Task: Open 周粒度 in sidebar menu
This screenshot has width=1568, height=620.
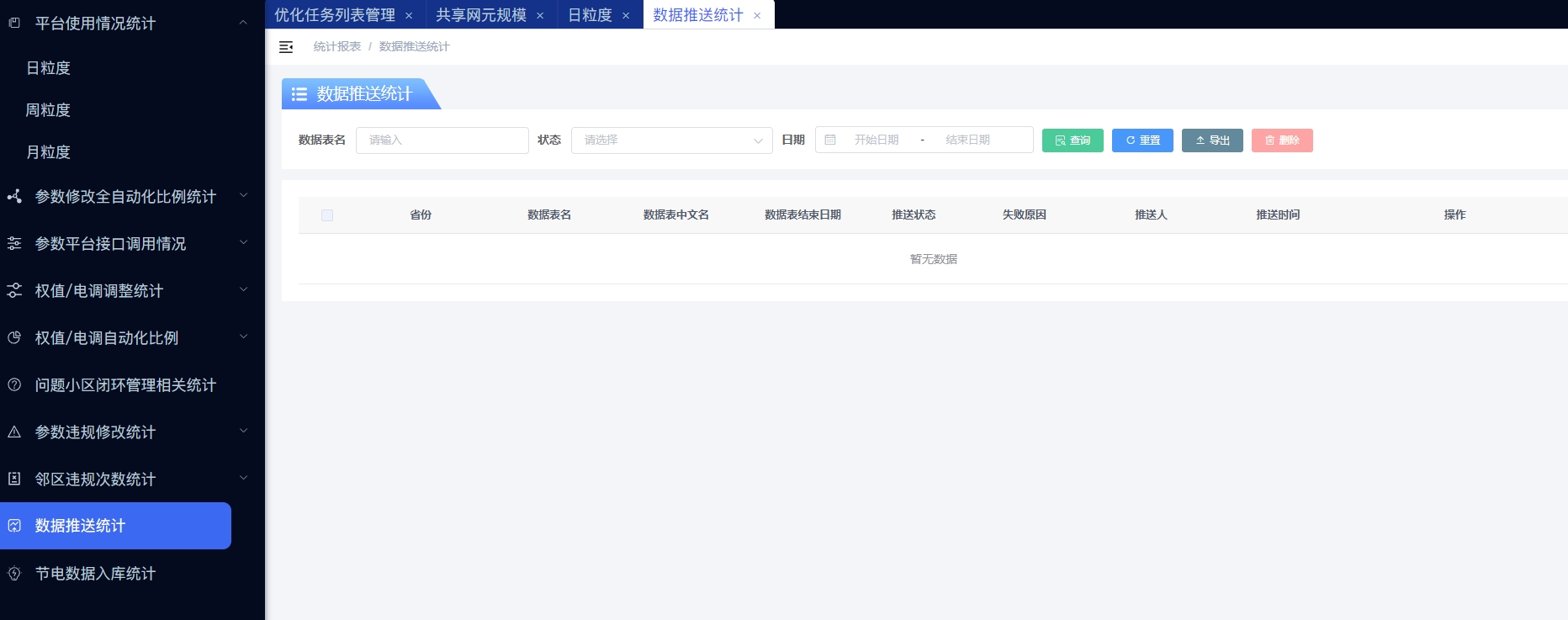Action: point(49,110)
